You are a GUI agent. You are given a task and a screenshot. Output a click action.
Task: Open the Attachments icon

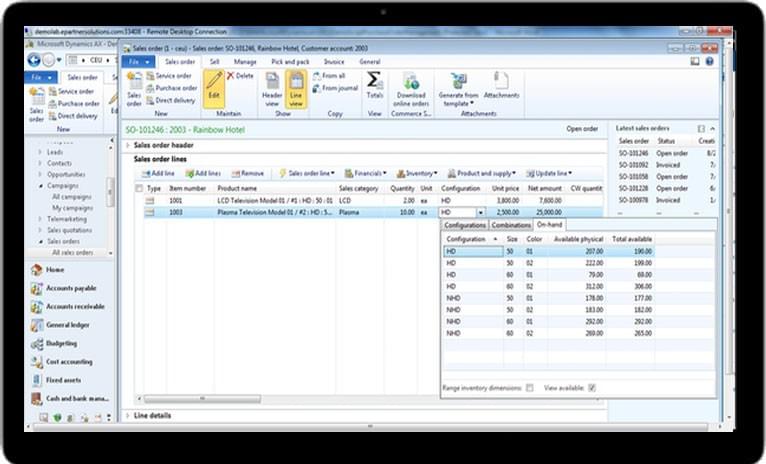501,81
